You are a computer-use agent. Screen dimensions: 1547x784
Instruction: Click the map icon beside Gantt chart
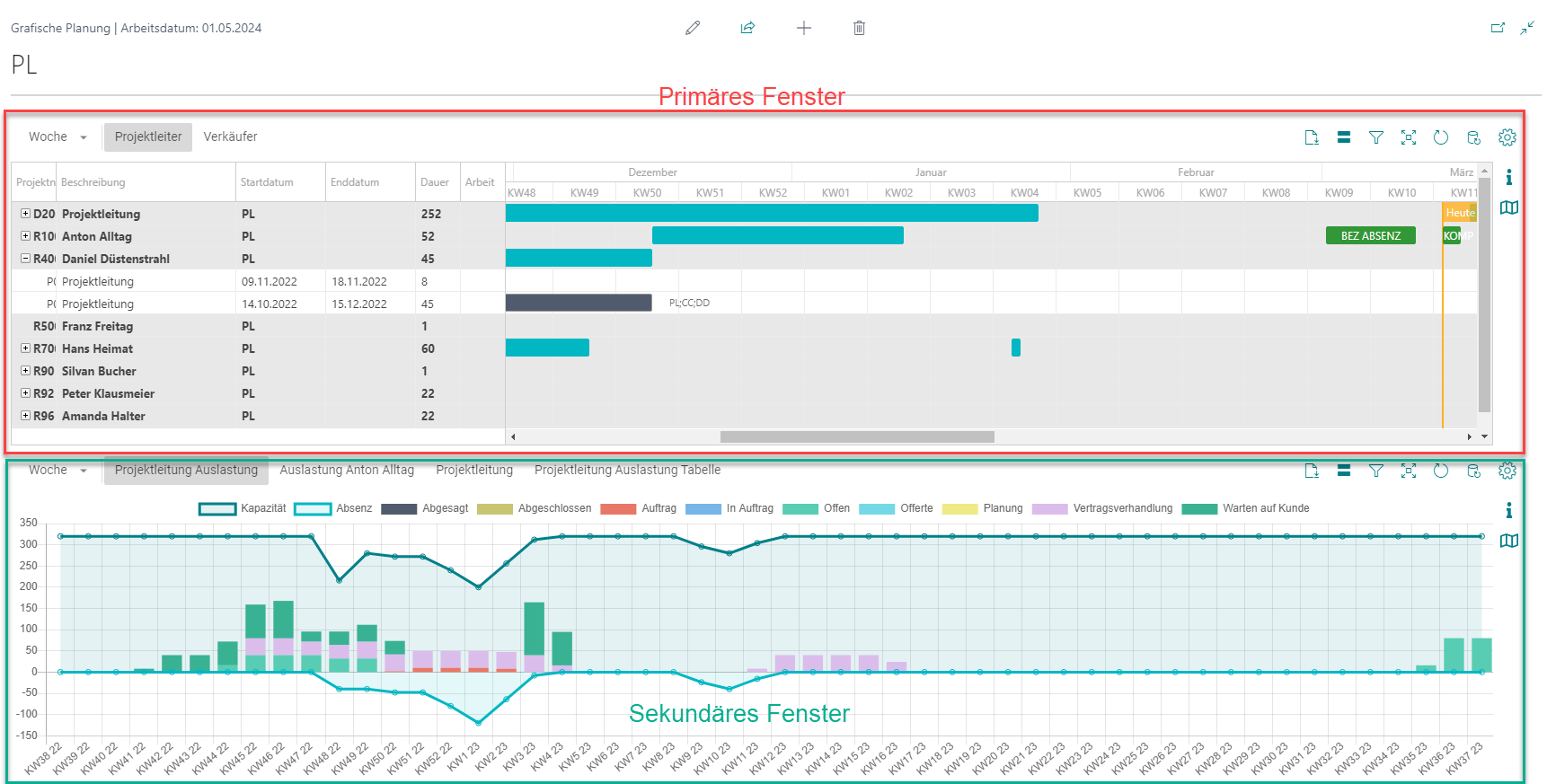1509,207
